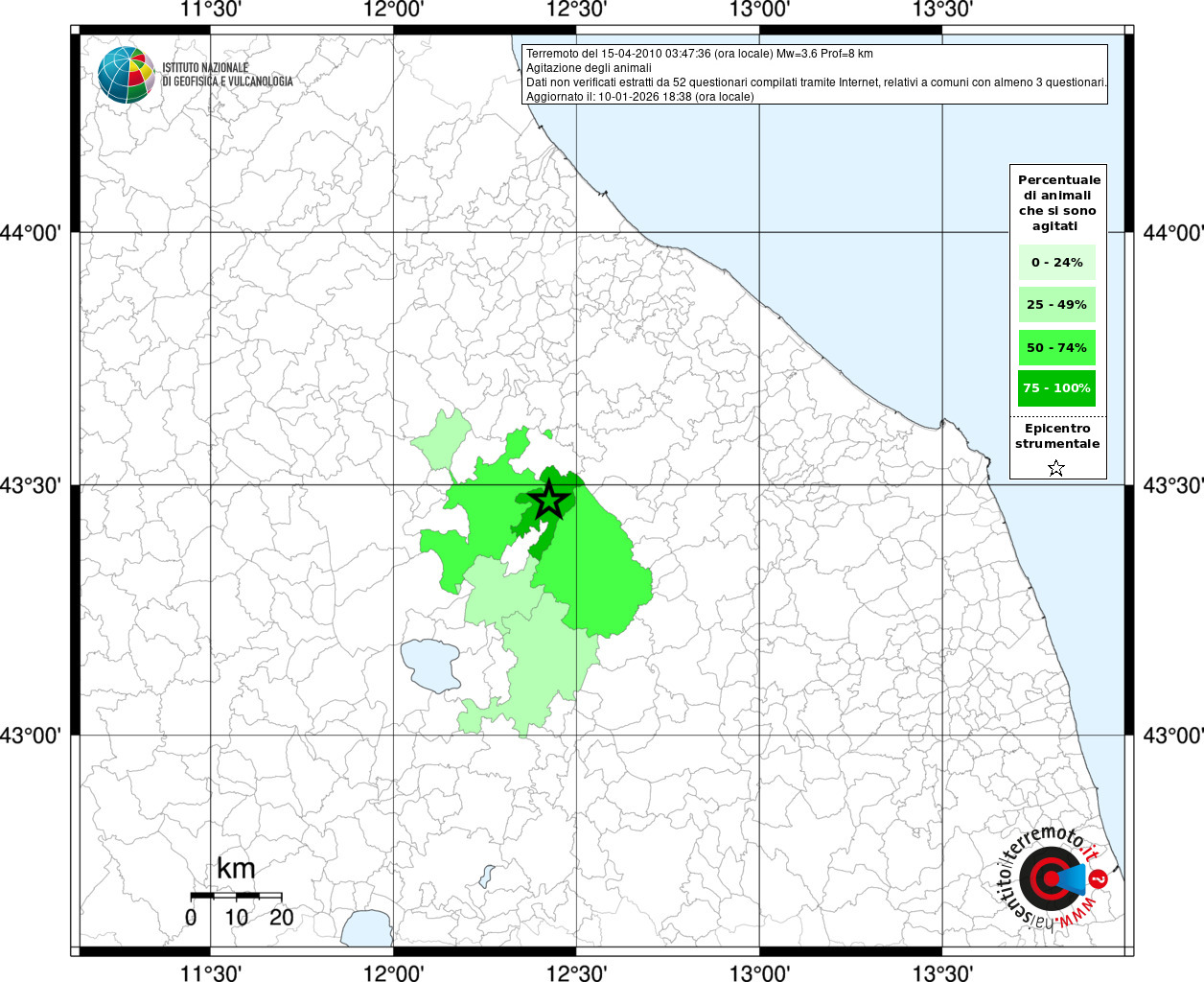Pick the 75 - 100% legend swatch
Screen dimensions: 1204x982
pos(1056,388)
